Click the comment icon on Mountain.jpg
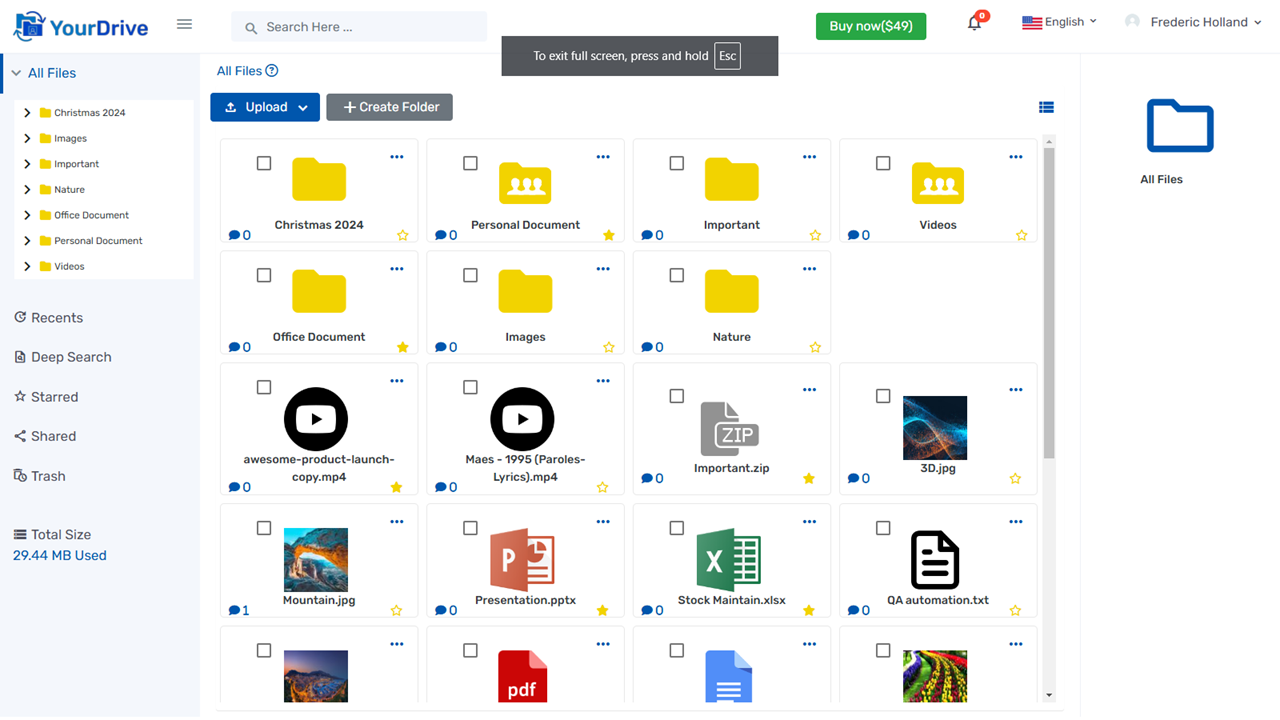The image size is (1280, 720). coord(234,610)
